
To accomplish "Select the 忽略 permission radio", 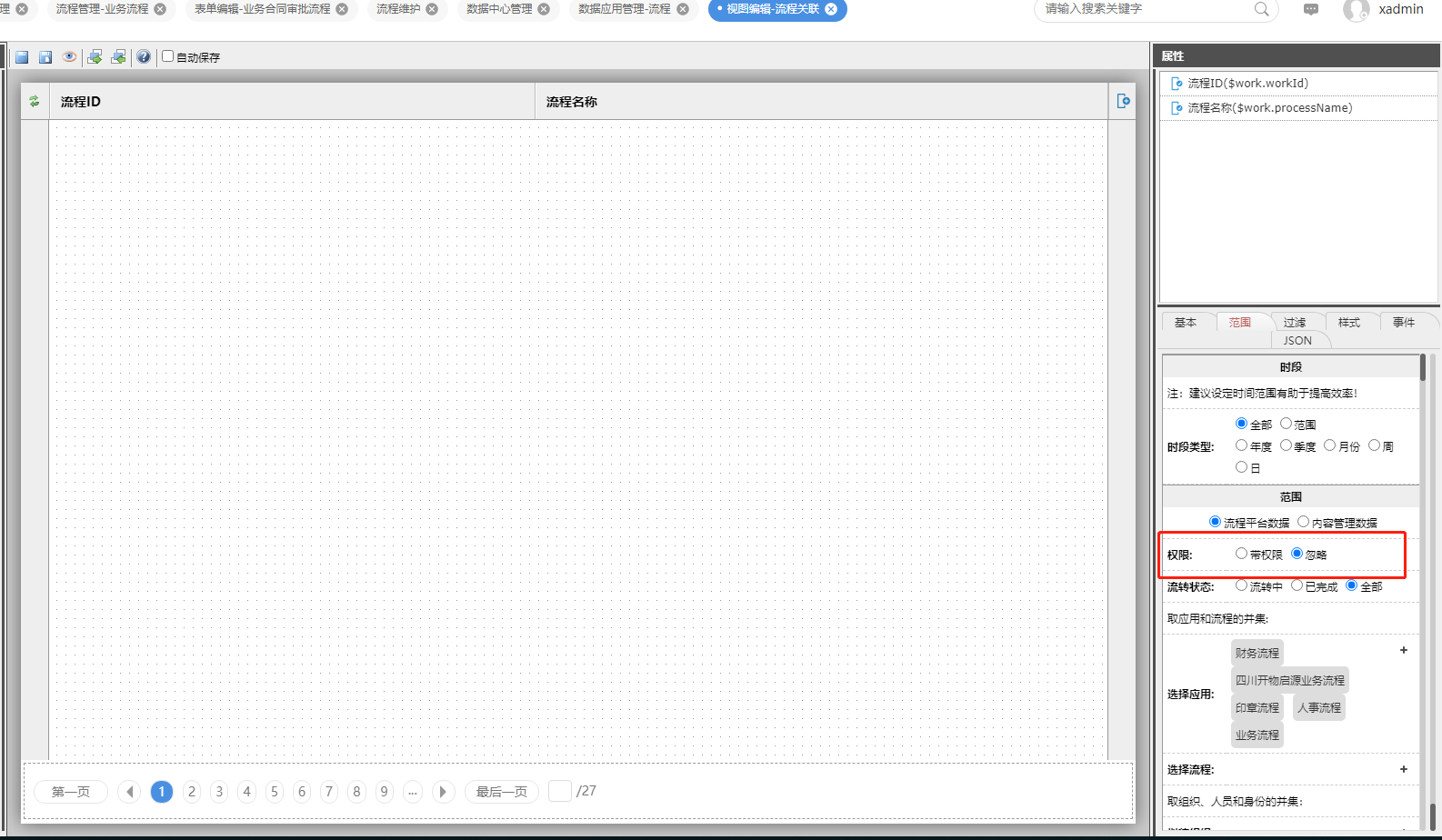I will point(1297,554).
